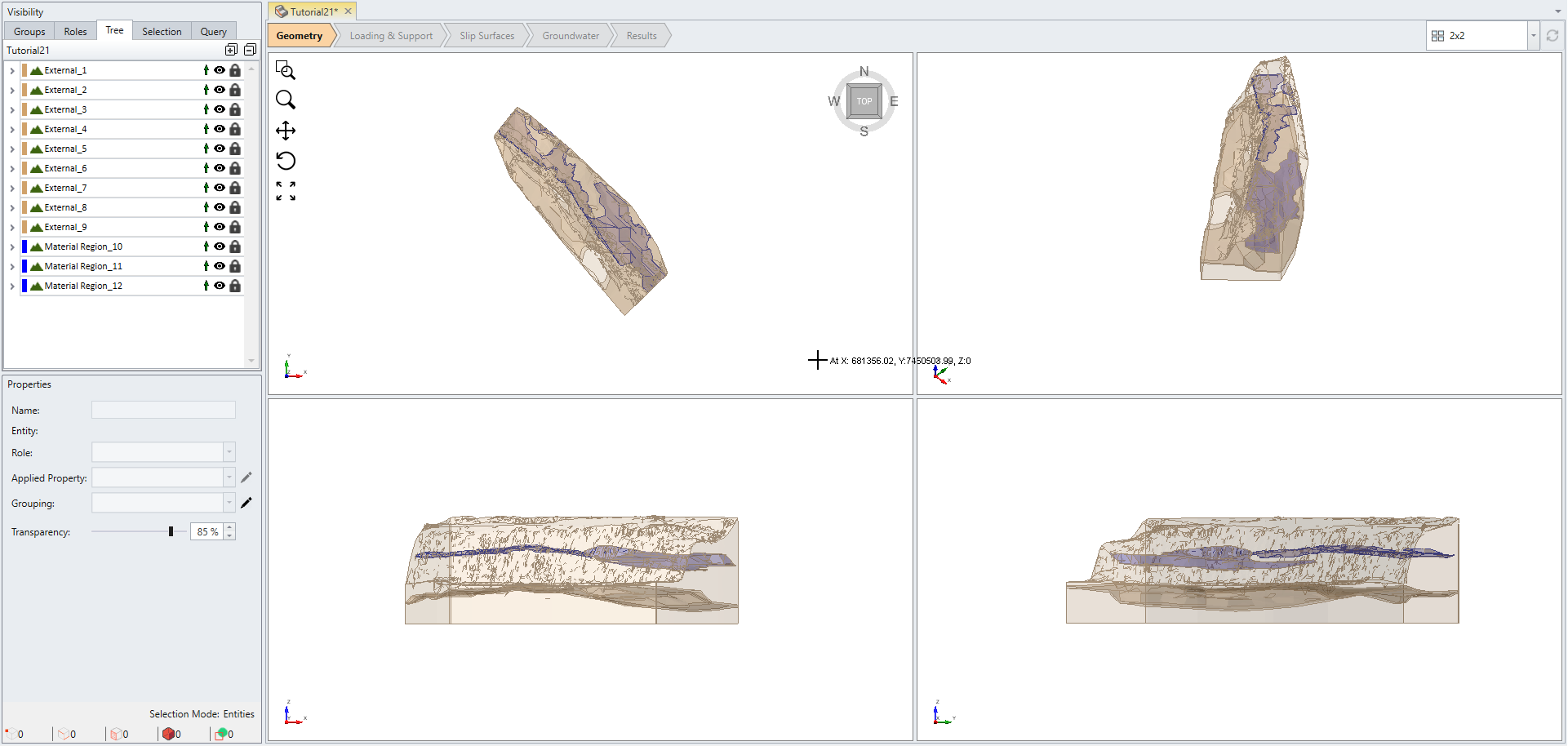Toggle the lock on Material Region_10
1568x746 pixels.
click(x=235, y=246)
